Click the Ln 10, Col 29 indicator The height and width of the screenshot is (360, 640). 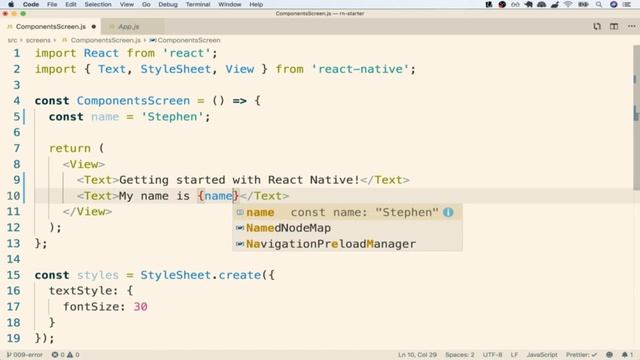[x=417, y=355]
